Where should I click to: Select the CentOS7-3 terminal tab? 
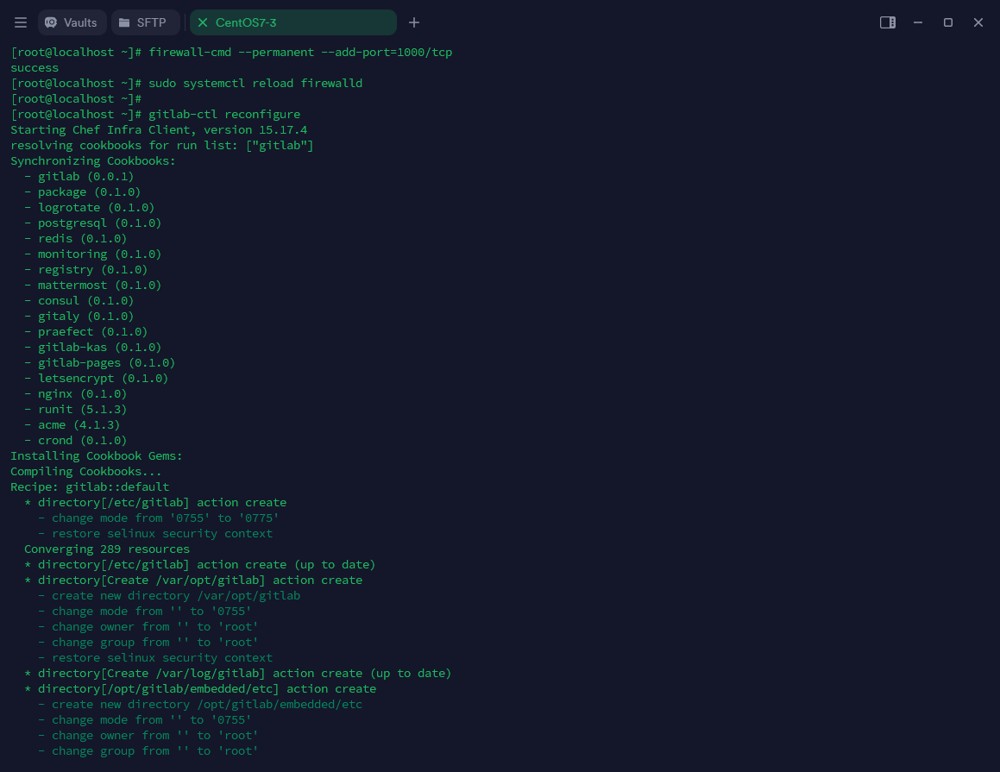[293, 23]
